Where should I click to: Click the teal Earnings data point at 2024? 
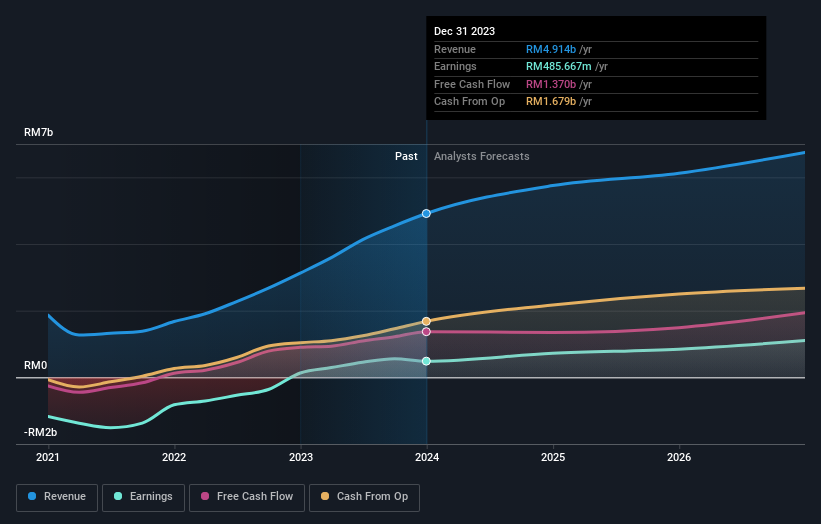coord(426,361)
